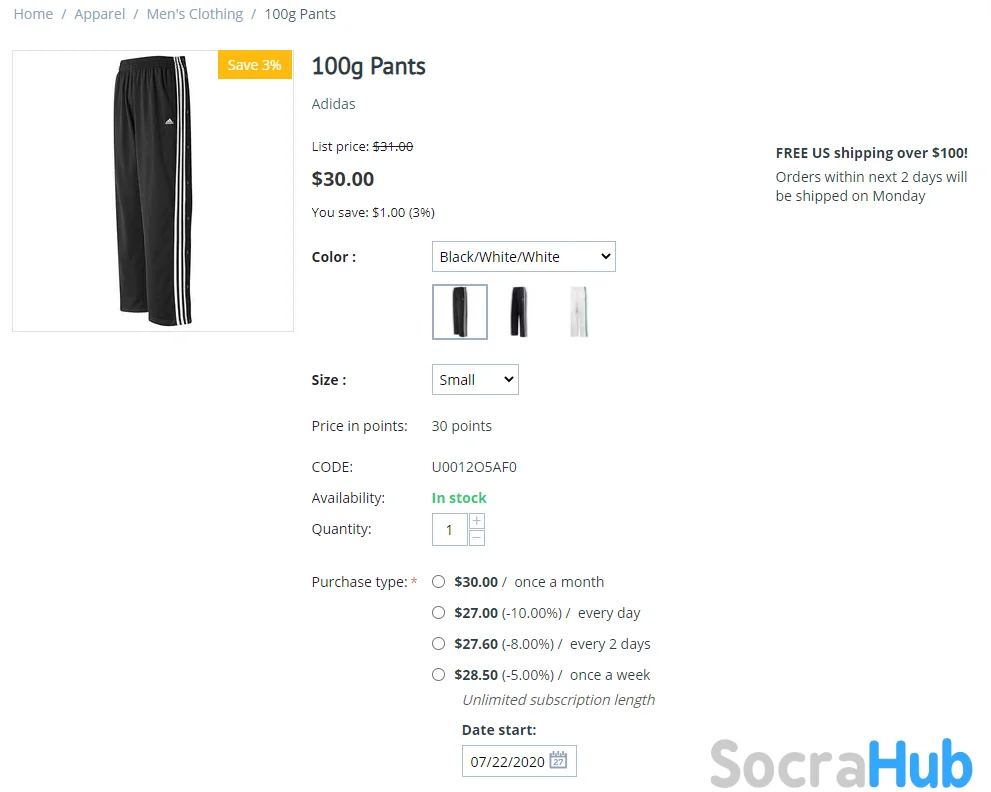Open Apparel breadcrumb link

[100, 14]
